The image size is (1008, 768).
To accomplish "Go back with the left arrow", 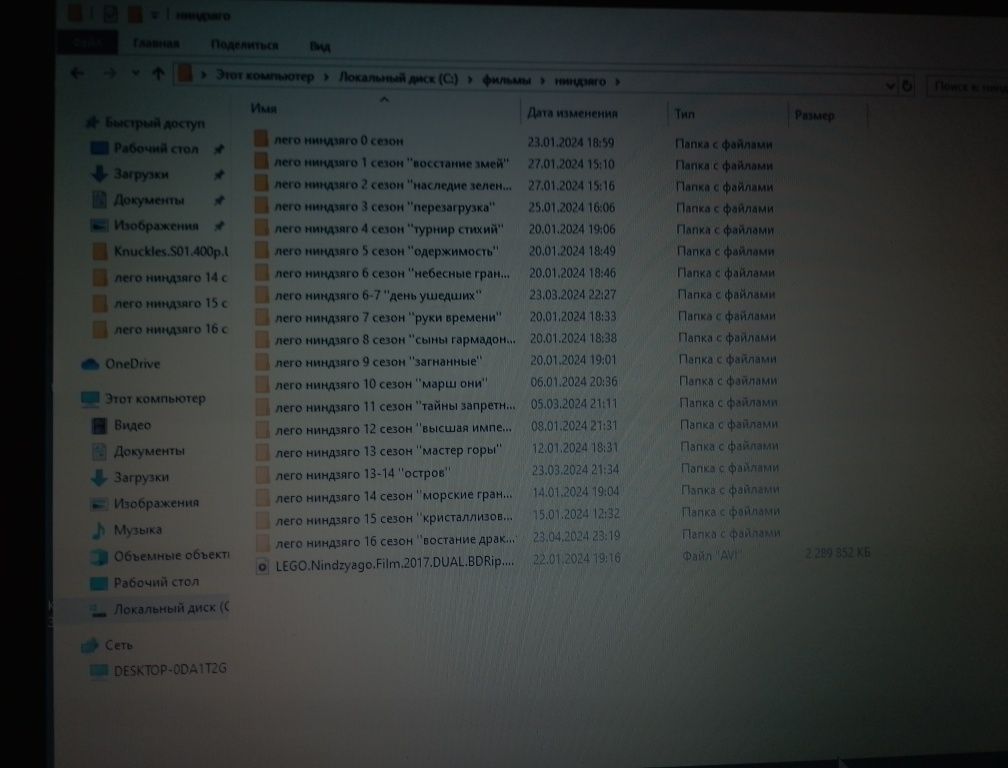I will click(77, 73).
